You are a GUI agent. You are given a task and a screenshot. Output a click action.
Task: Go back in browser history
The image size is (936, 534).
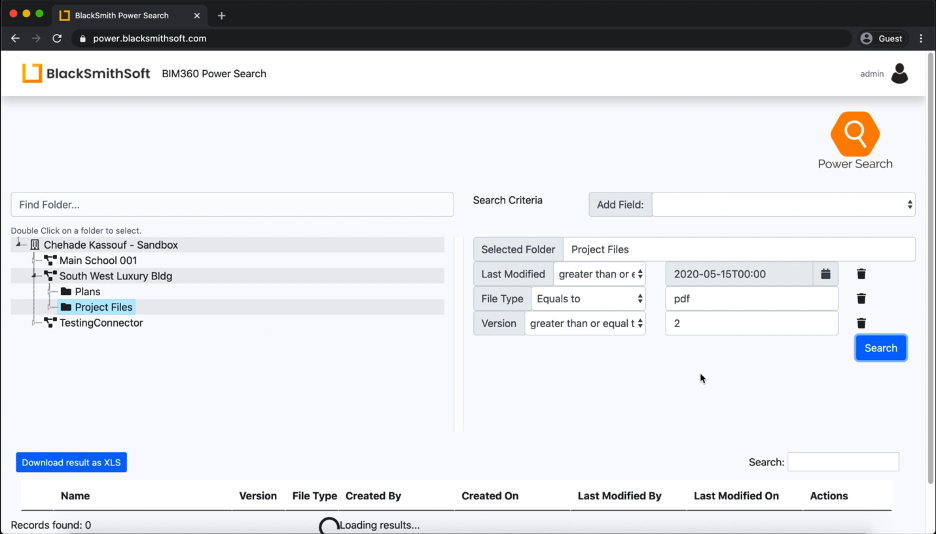coord(16,38)
